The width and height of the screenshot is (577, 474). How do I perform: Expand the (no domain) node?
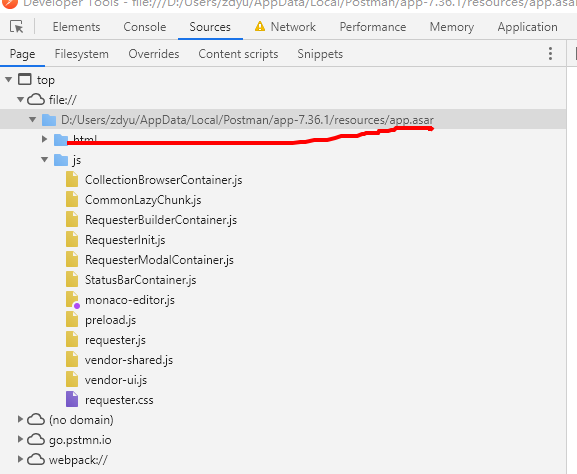tap(20, 419)
